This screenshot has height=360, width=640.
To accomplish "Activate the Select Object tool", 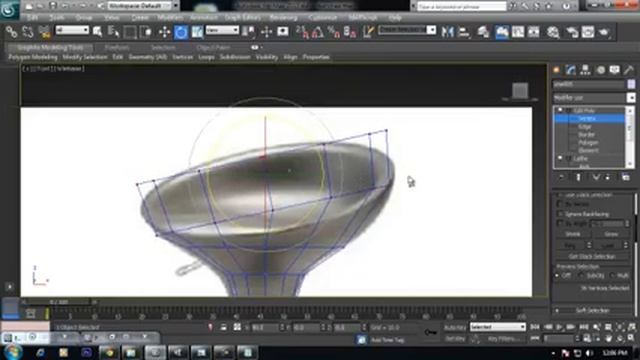I will pos(97,32).
